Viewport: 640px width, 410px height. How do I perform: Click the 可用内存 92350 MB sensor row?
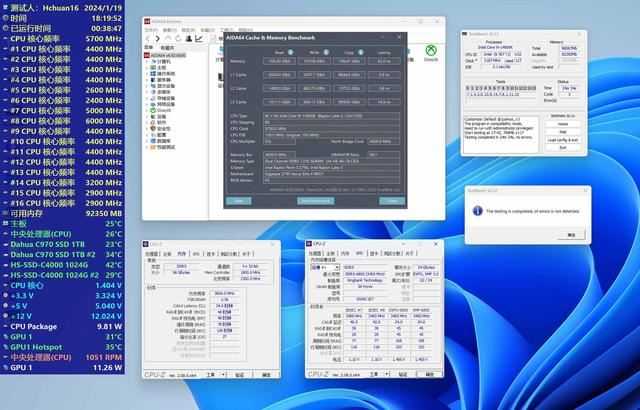tap(62, 213)
